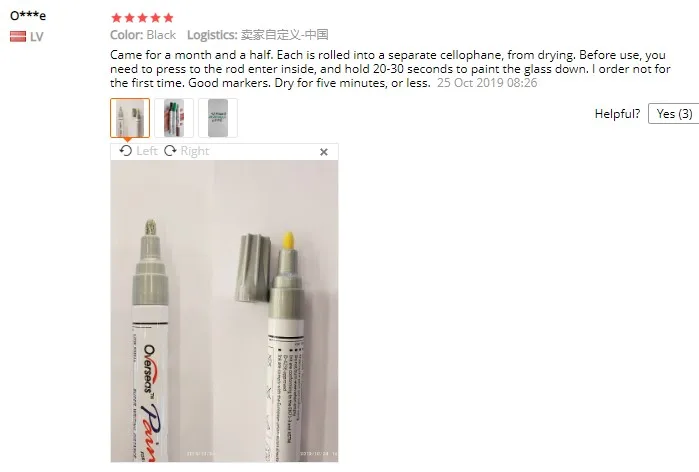Click the Latvia flag icon
Screen dimensions: 699x472
click(18, 37)
